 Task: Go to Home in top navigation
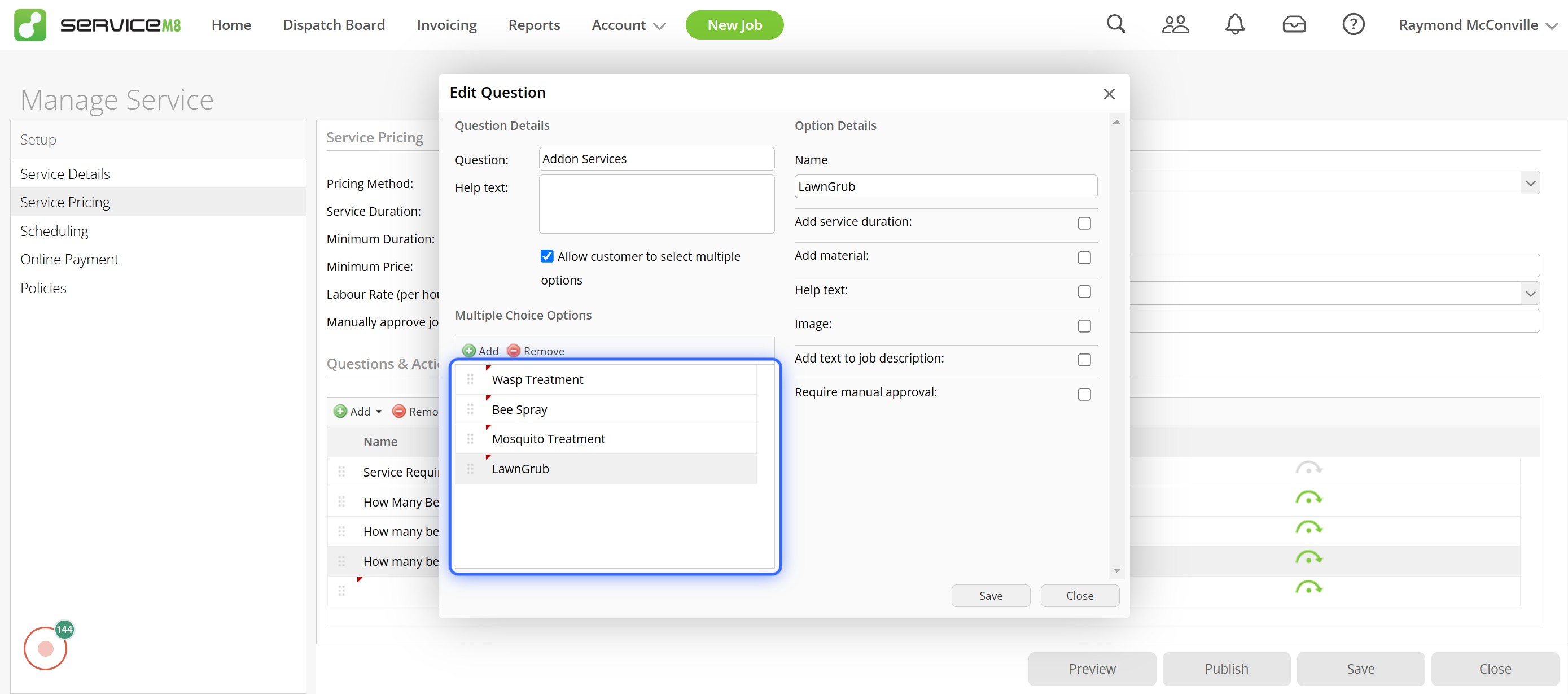point(231,25)
